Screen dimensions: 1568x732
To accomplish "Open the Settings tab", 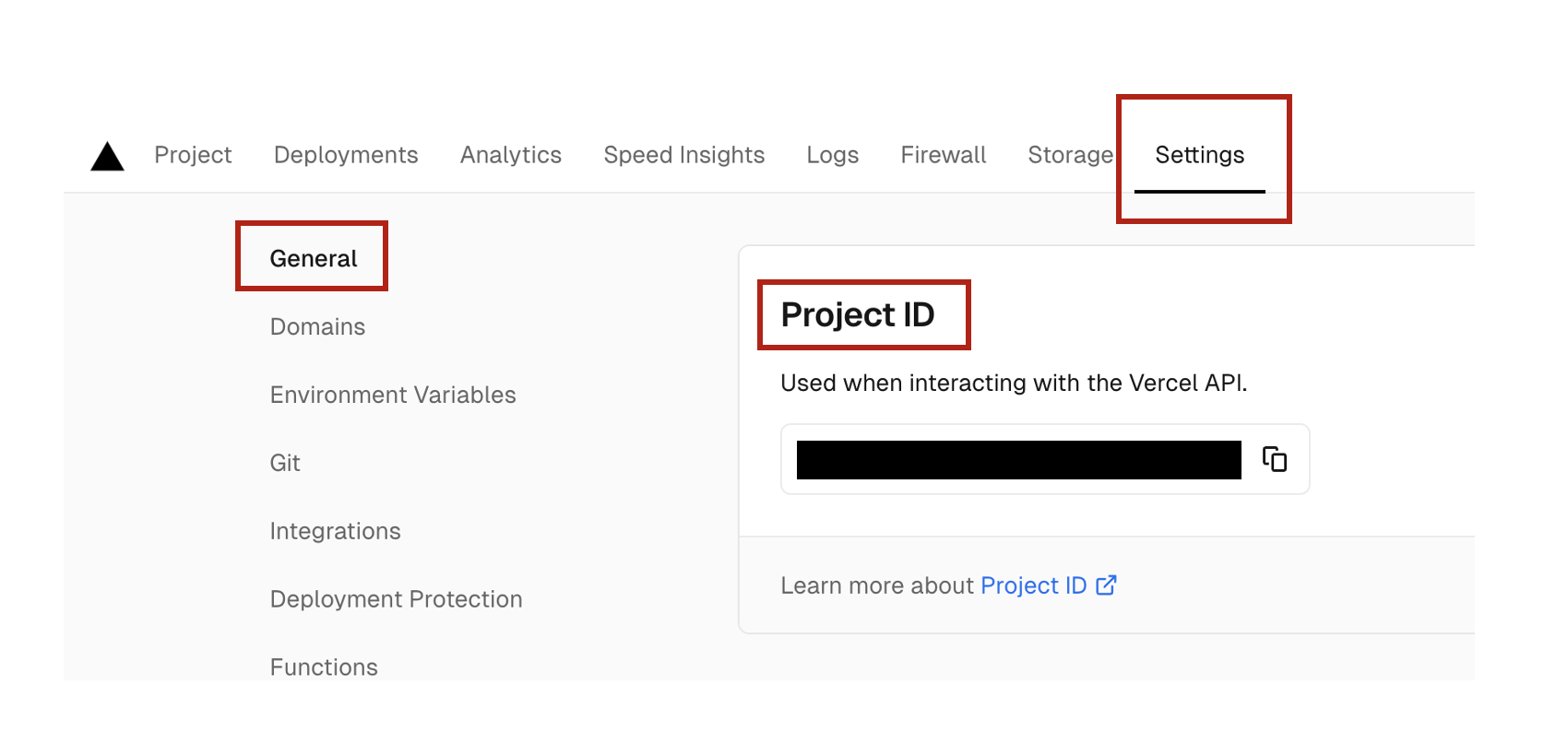I will point(1199,155).
